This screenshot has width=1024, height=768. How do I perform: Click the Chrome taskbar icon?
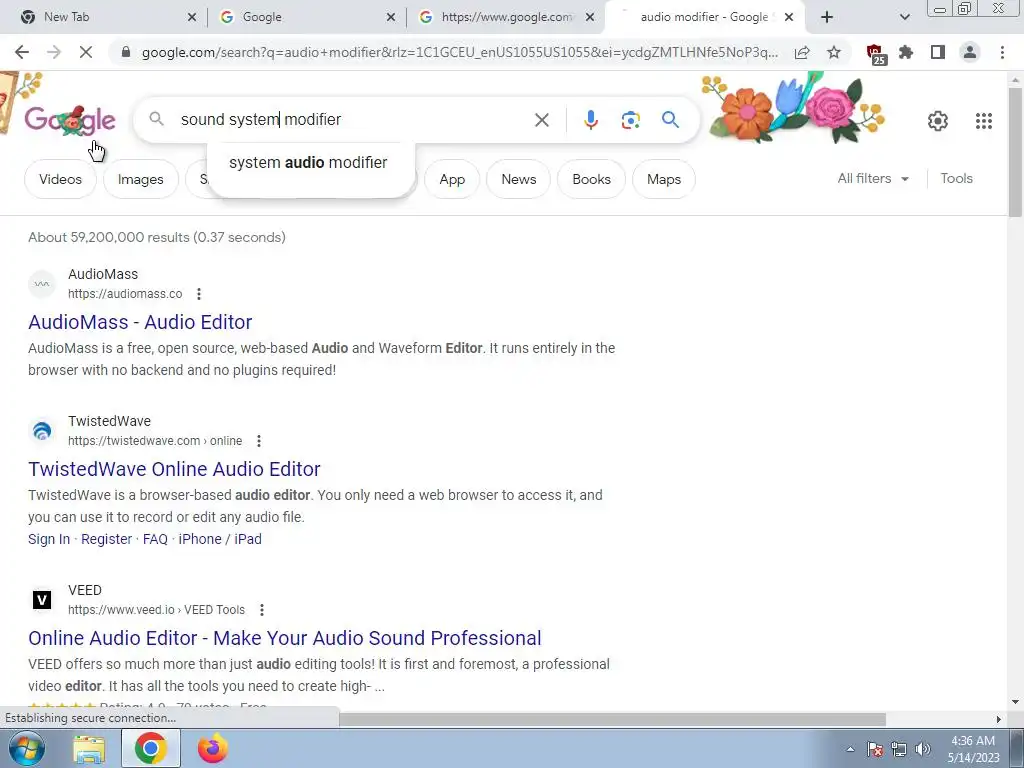point(151,748)
